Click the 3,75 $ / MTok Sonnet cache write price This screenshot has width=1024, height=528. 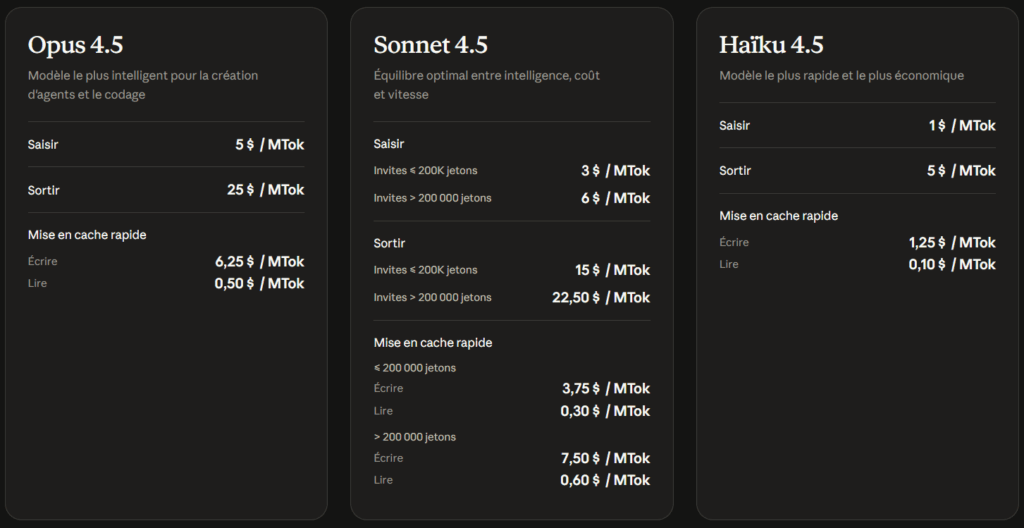(x=606, y=388)
